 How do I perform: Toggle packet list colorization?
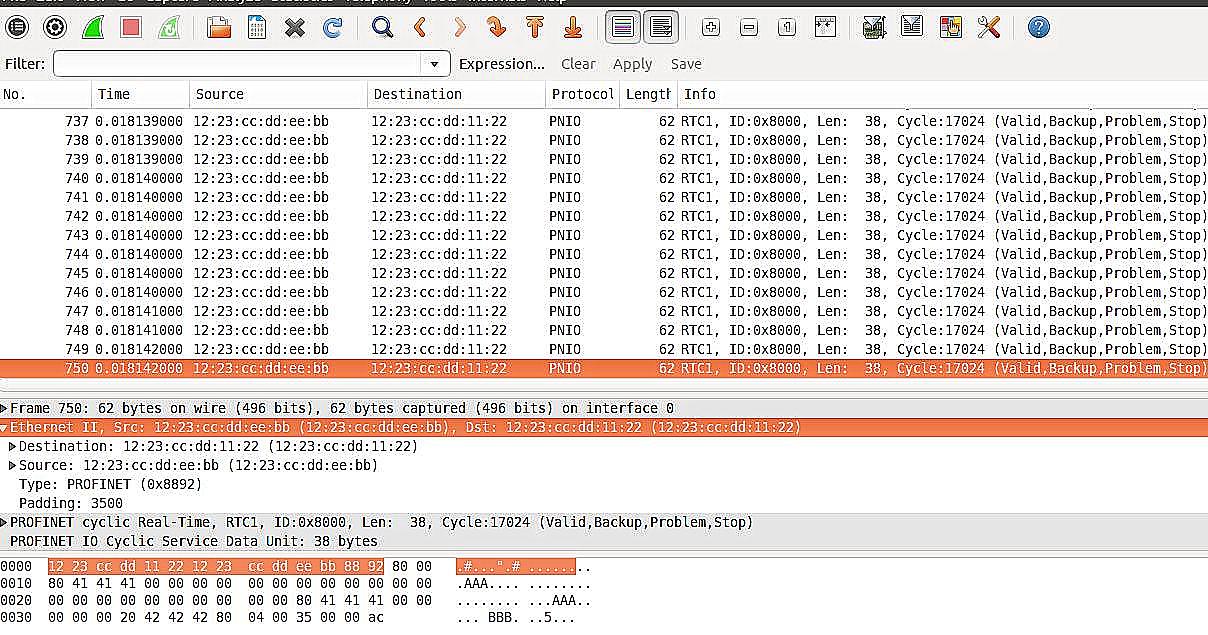point(623,27)
